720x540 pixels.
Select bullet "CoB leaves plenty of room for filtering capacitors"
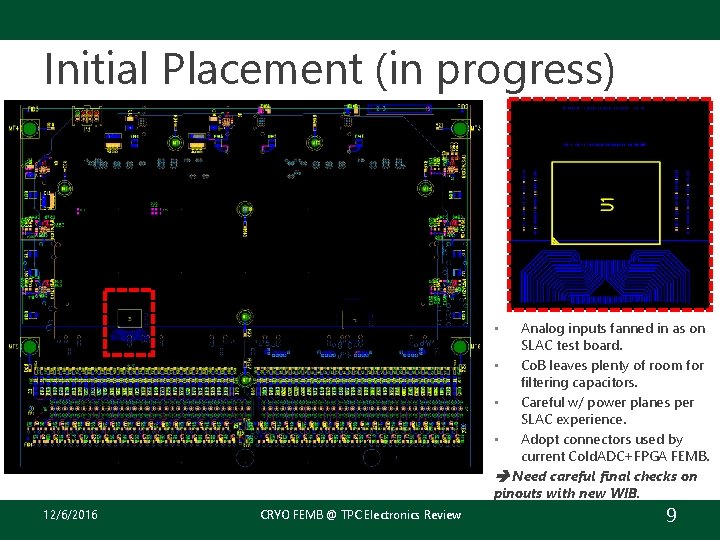pos(612,374)
